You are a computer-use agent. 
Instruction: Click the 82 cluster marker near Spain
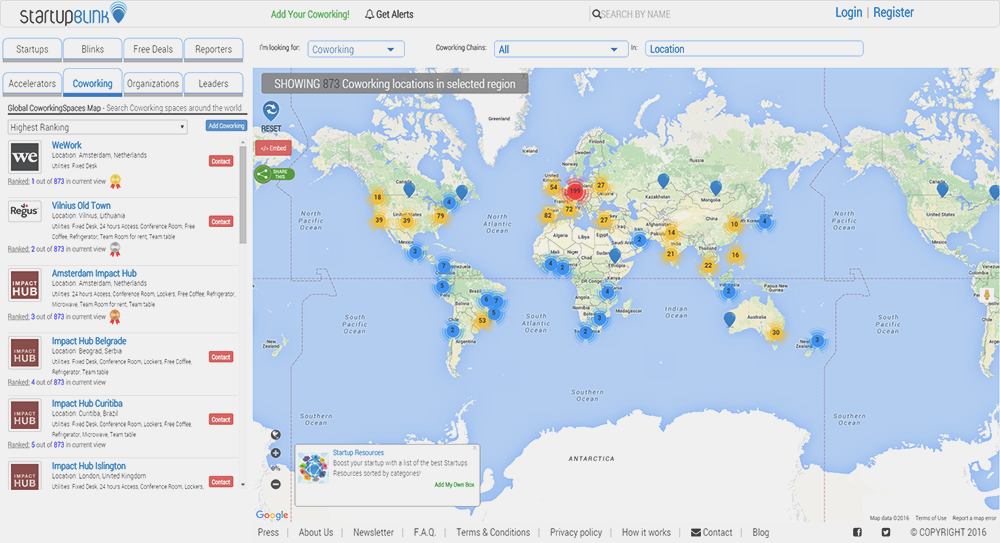[x=547, y=216]
